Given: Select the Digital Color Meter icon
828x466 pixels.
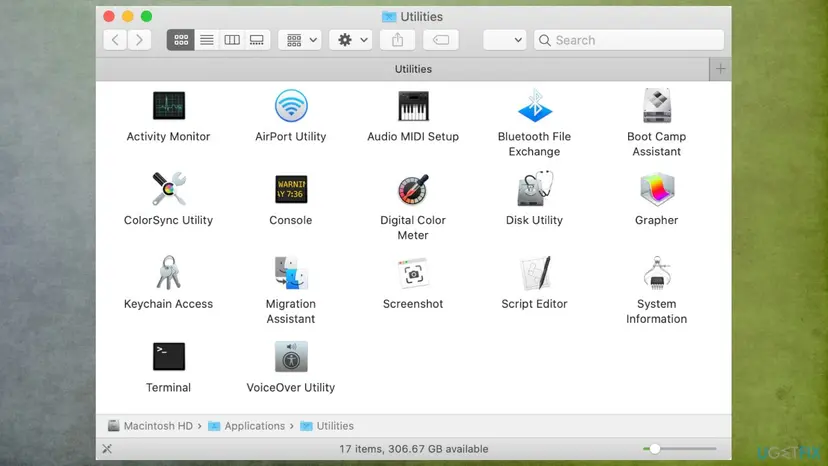Looking at the screenshot, I should (413, 189).
